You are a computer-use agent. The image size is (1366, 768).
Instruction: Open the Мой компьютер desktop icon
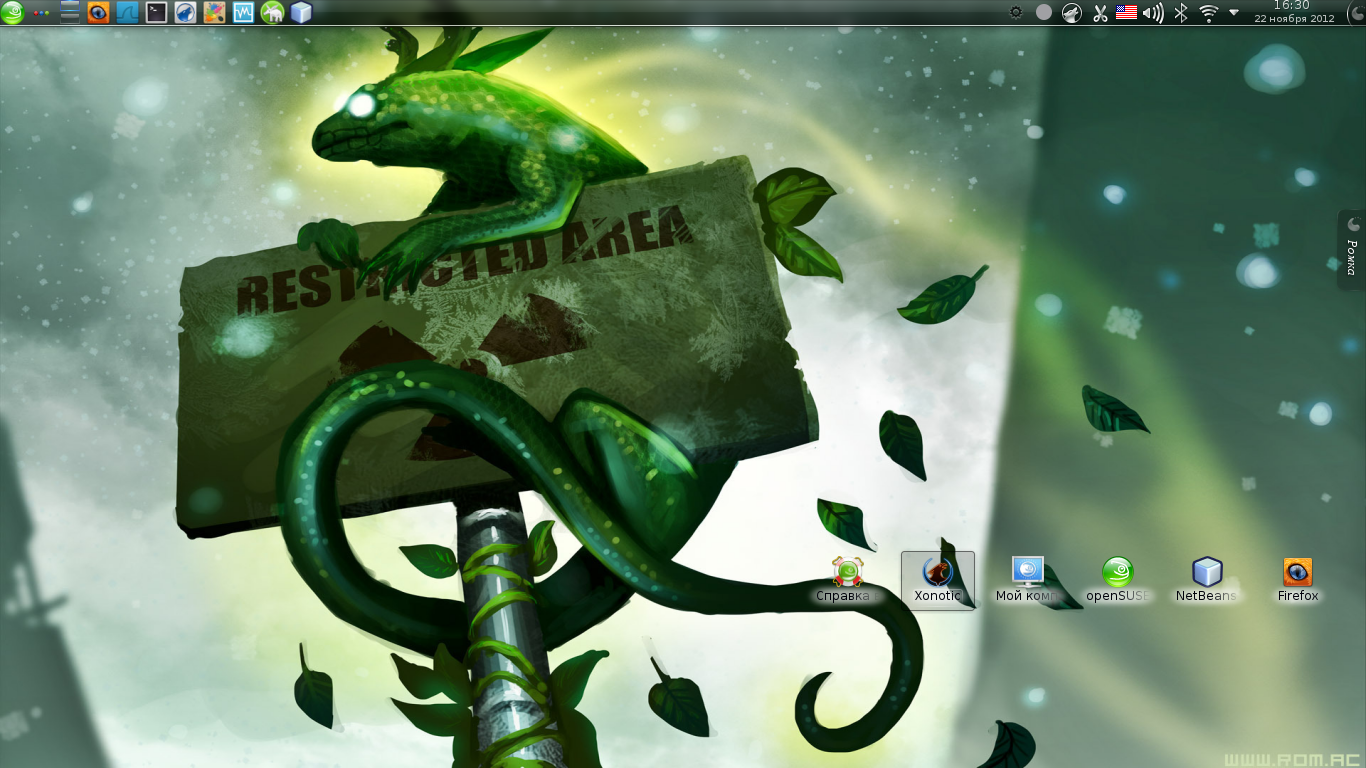point(1027,581)
